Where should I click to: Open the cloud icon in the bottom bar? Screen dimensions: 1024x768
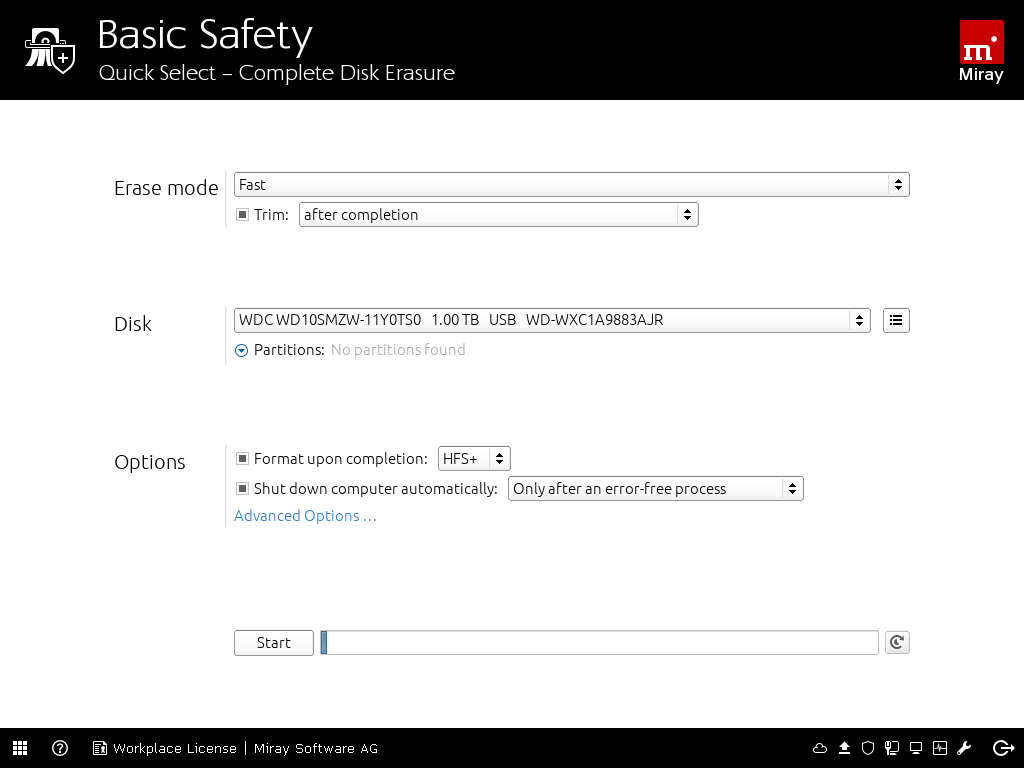click(x=820, y=748)
